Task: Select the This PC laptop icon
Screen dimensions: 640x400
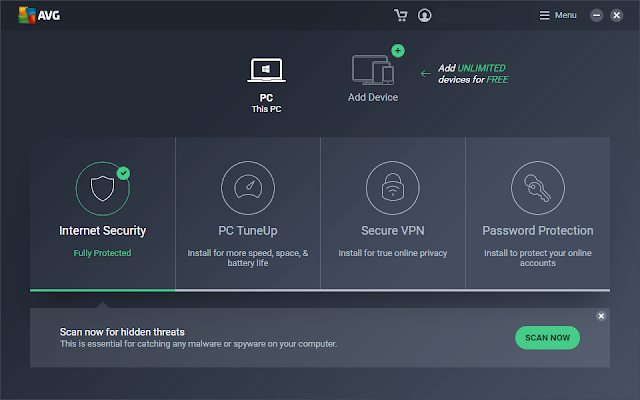Action: tap(266, 70)
